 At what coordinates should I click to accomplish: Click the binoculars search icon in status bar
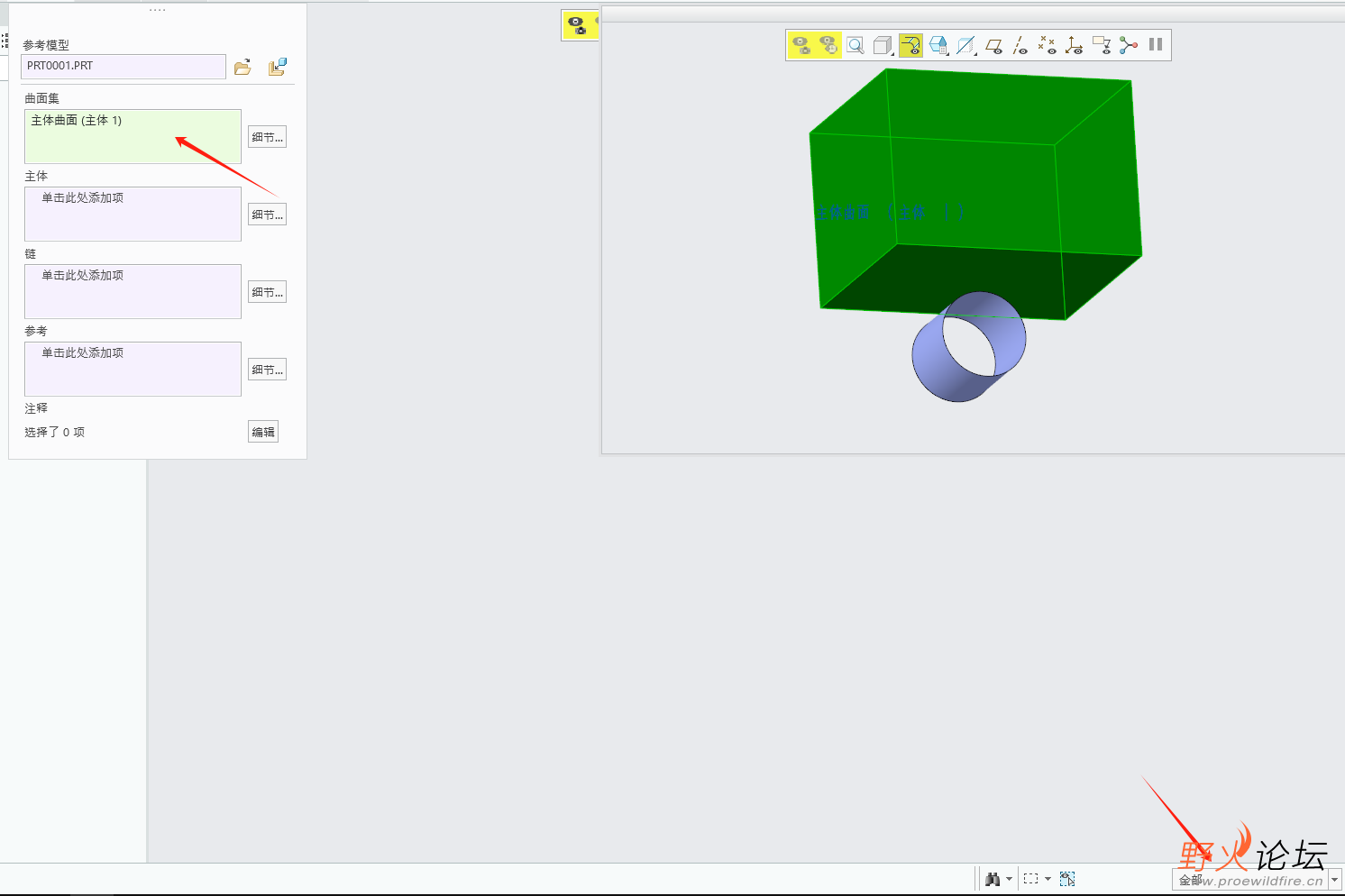[x=993, y=879]
